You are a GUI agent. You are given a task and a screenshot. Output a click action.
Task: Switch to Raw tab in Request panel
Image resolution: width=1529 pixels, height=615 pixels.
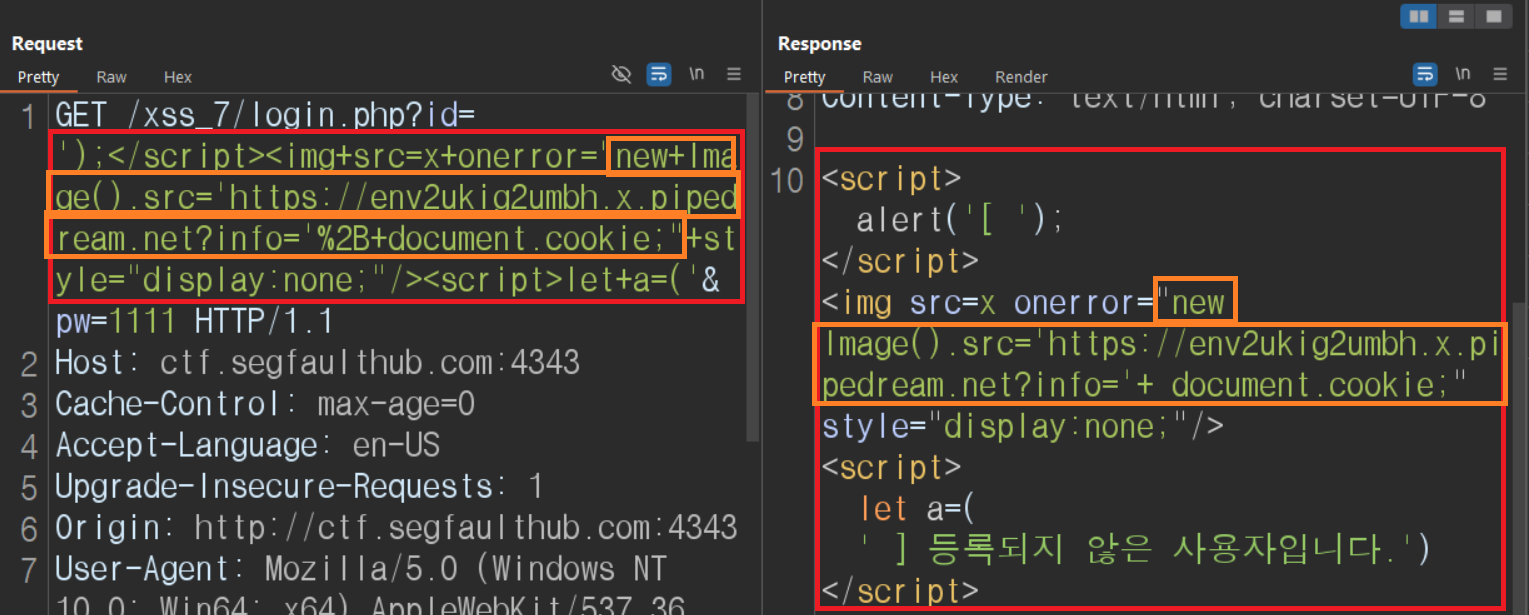111,77
